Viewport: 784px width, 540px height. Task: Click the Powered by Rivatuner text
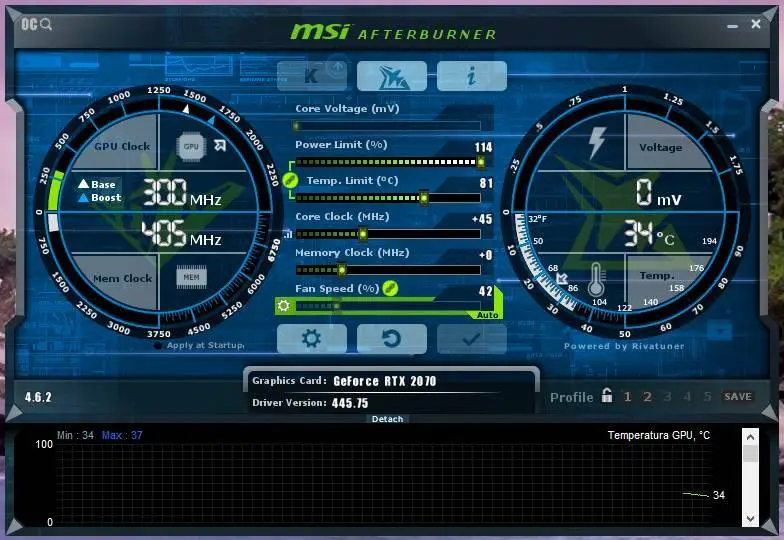[x=624, y=346]
